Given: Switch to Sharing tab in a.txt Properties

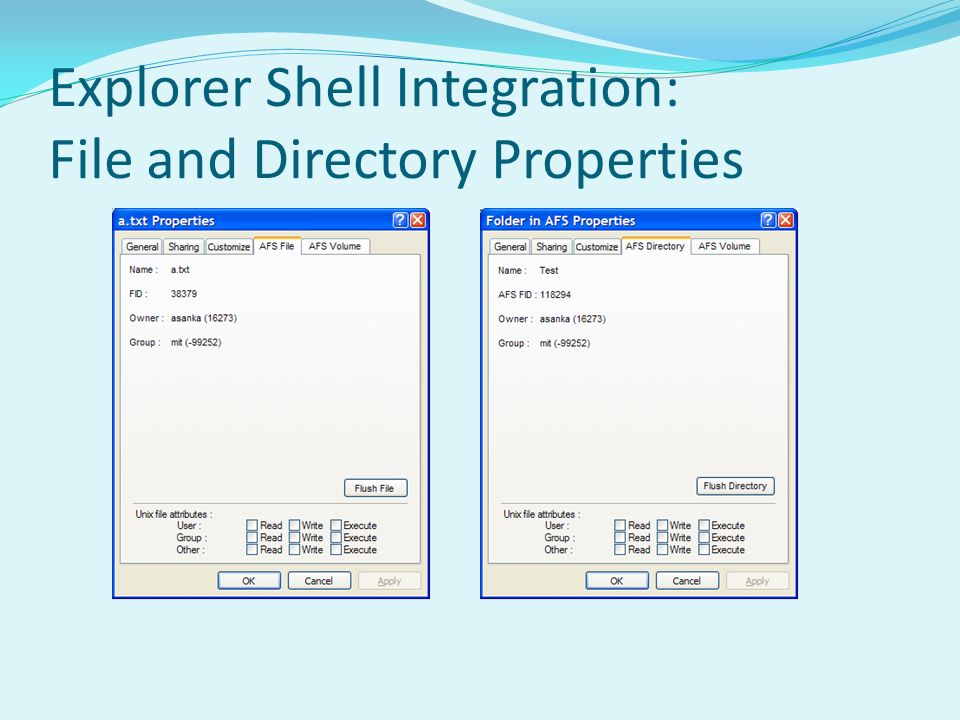Looking at the screenshot, I should [x=184, y=247].
